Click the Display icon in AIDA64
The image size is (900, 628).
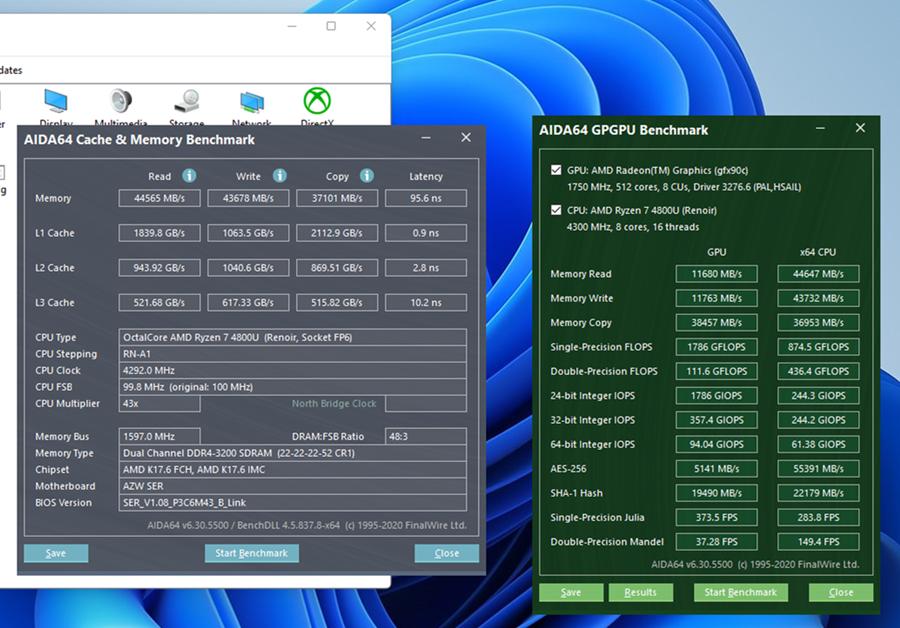[x=55, y=102]
